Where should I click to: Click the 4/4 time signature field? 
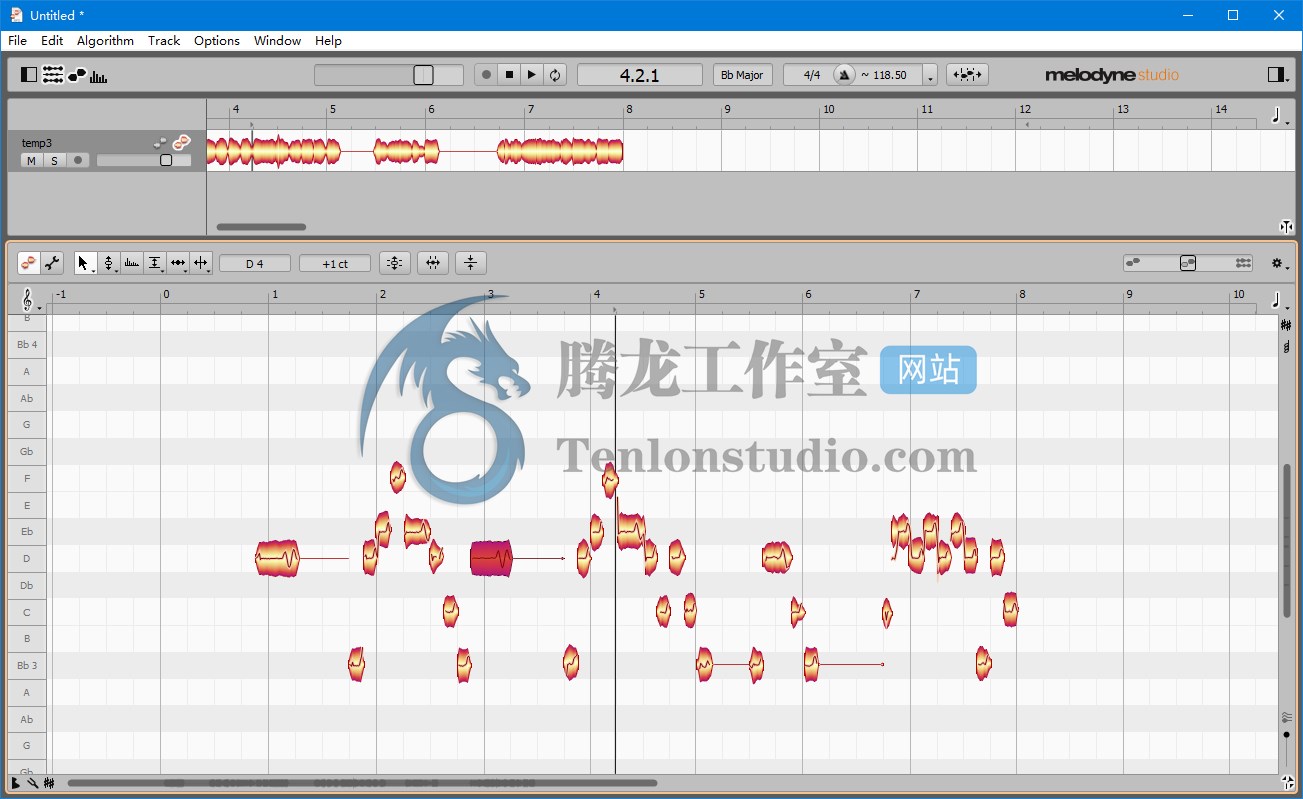812,75
